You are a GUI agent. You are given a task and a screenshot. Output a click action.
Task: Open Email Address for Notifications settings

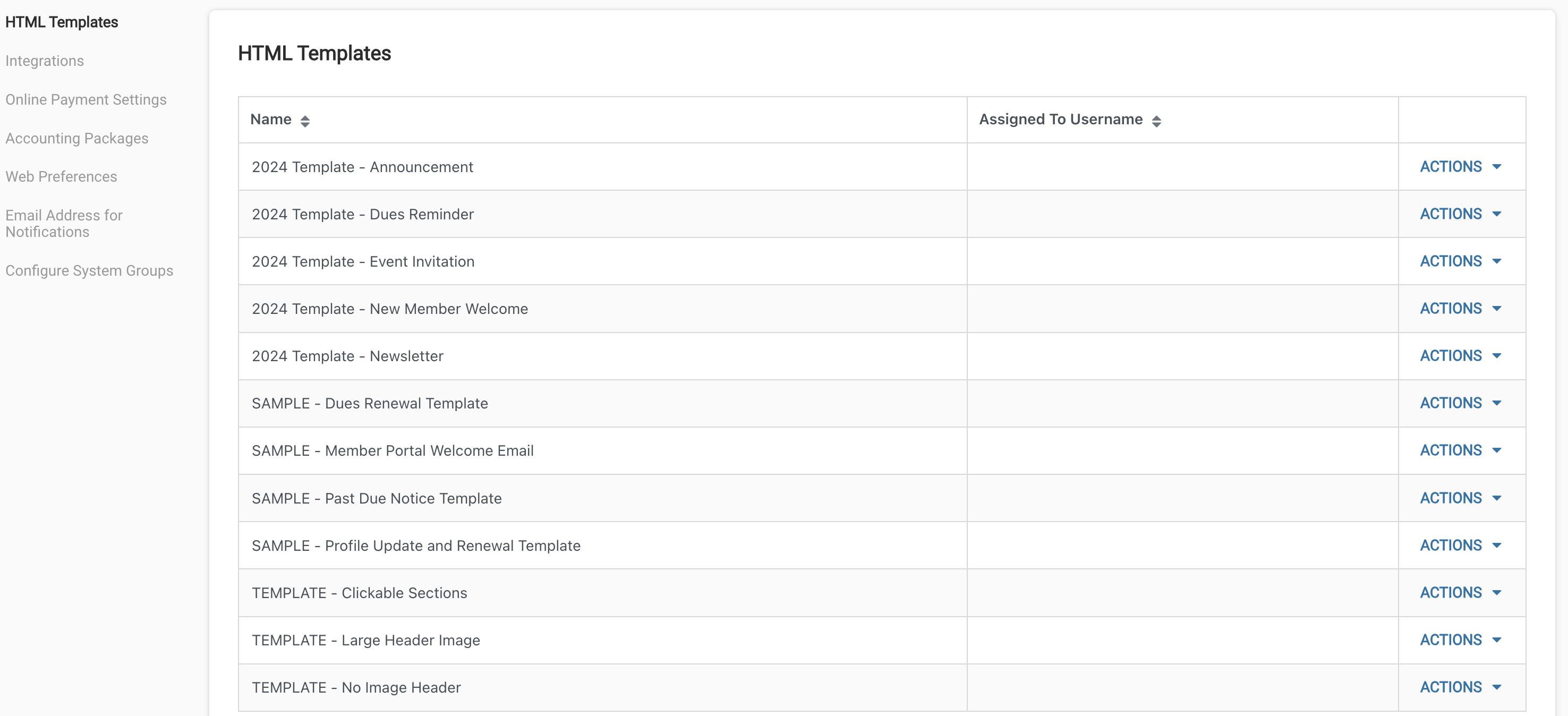pyautogui.click(x=64, y=224)
